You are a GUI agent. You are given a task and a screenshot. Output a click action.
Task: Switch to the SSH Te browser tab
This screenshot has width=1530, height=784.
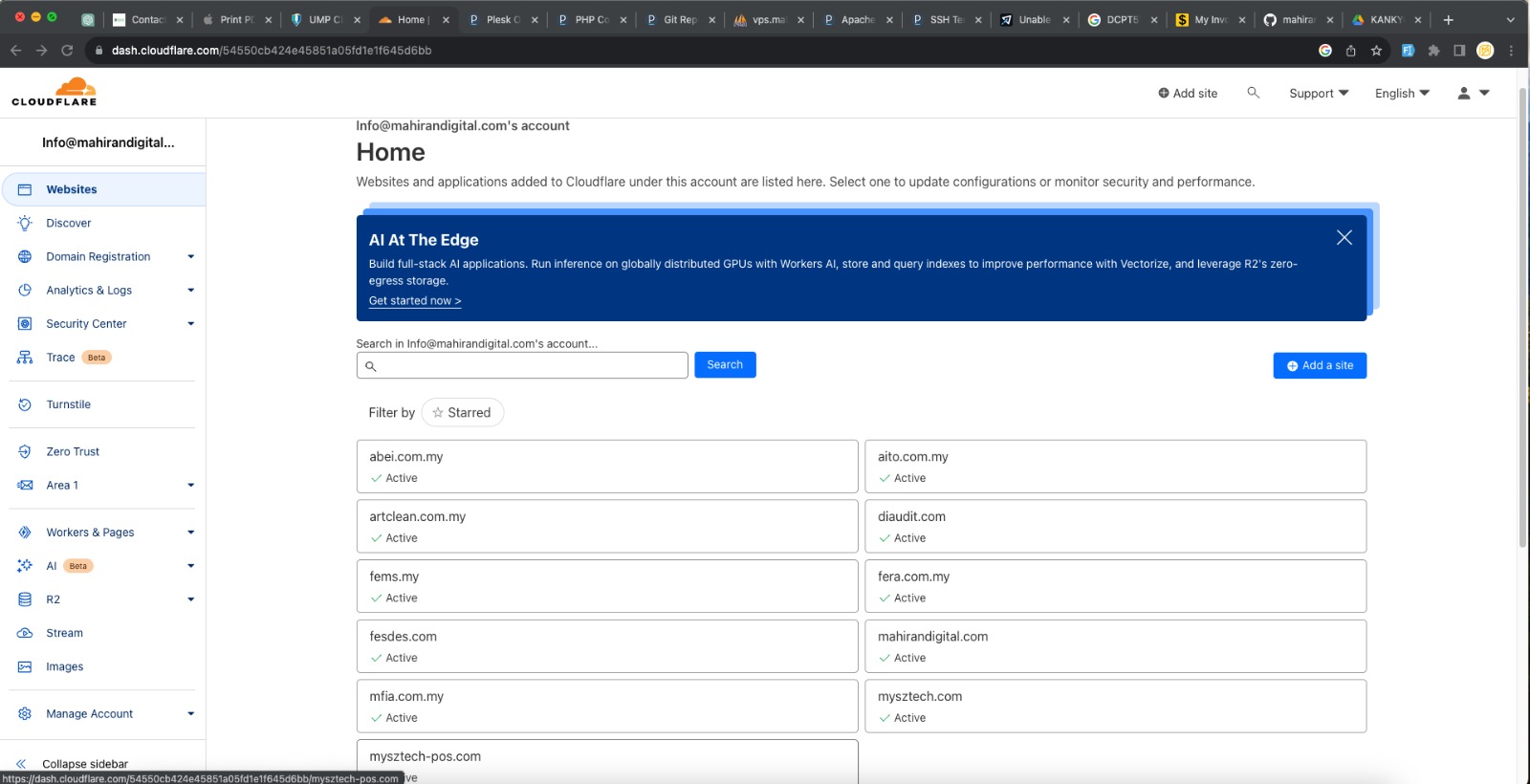(x=946, y=19)
